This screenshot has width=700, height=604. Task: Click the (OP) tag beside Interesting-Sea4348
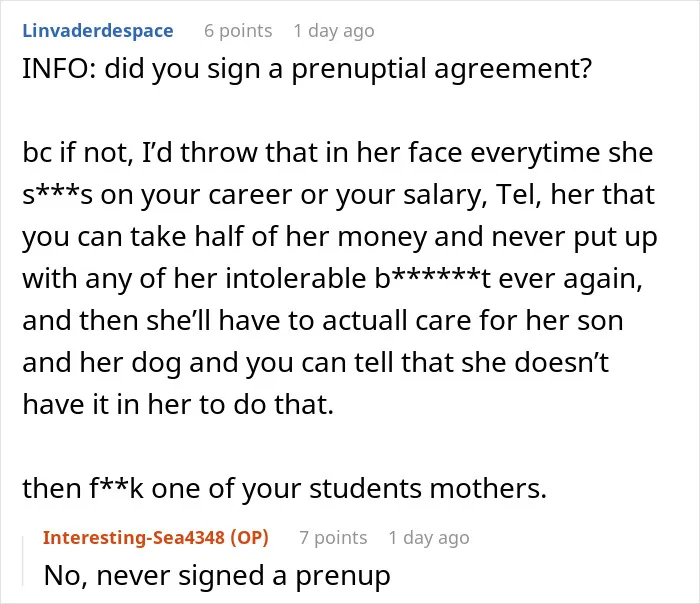click(x=249, y=537)
